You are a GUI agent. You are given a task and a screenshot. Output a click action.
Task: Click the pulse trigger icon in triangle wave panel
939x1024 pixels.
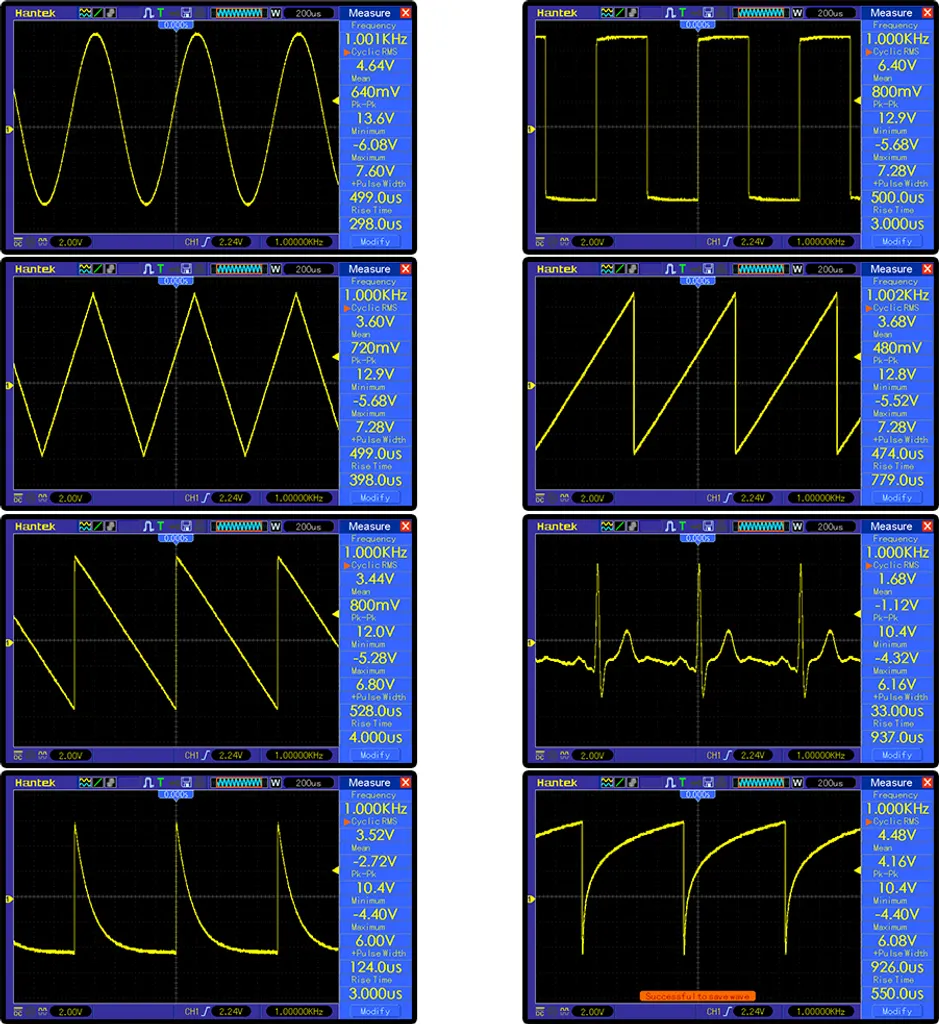click(x=148, y=269)
